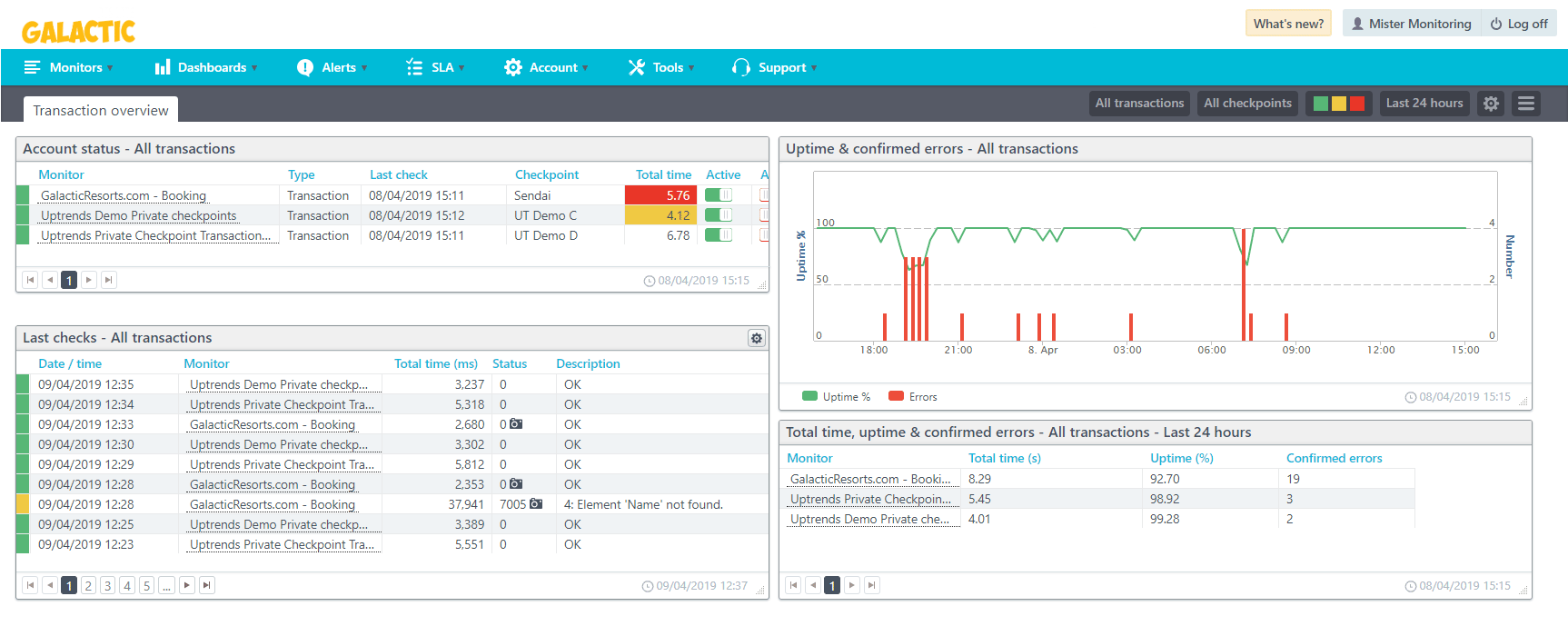Go to first page in Total time tile pager
This screenshot has height=636, width=1568.
coord(793,585)
